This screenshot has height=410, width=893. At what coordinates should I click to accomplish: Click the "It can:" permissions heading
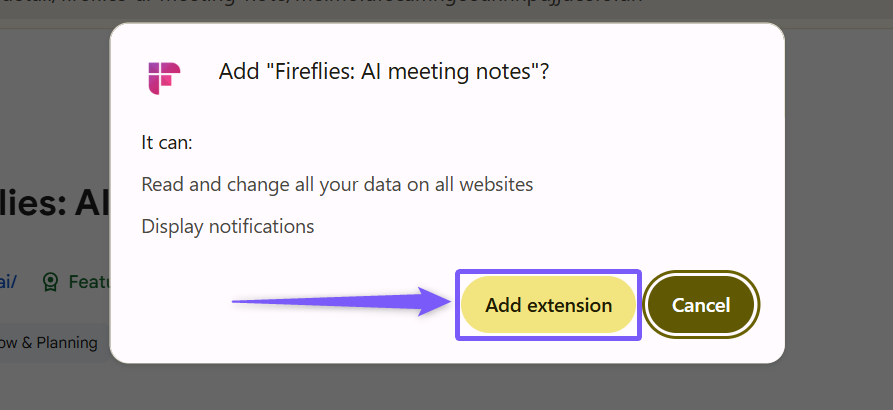click(167, 142)
